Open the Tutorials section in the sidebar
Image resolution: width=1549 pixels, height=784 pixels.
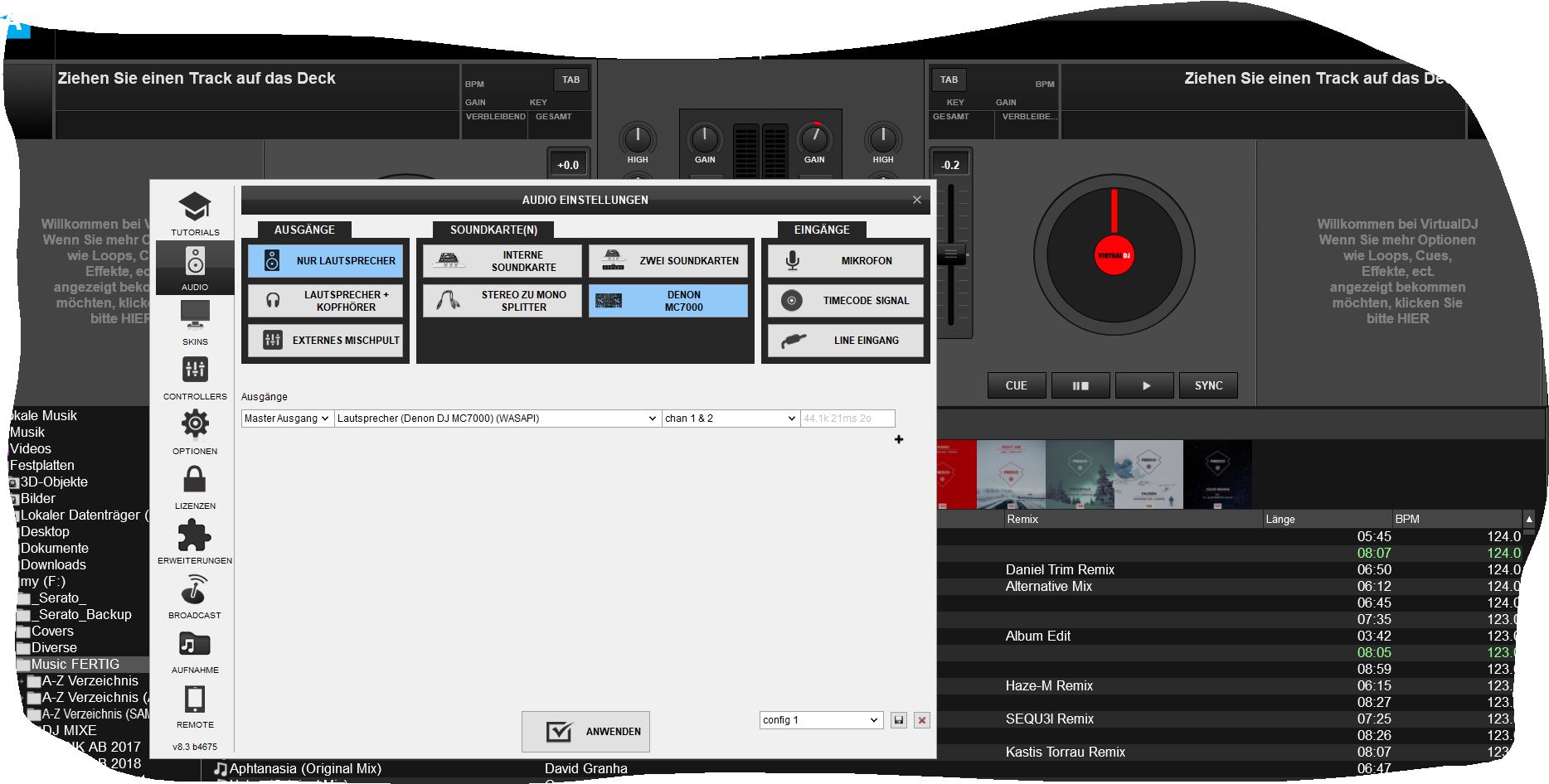tap(195, 214)
